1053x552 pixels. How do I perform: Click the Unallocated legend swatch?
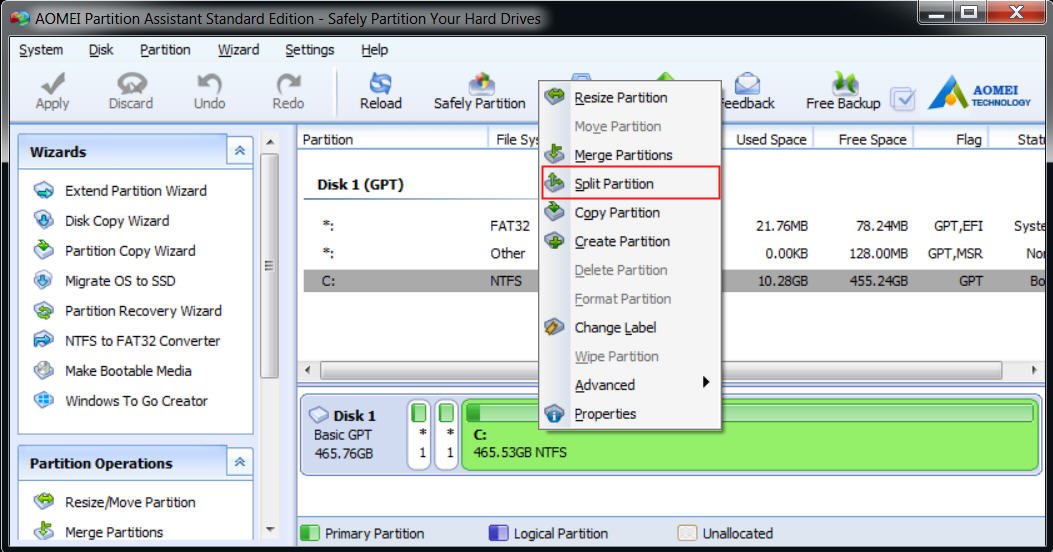[687, 533]
